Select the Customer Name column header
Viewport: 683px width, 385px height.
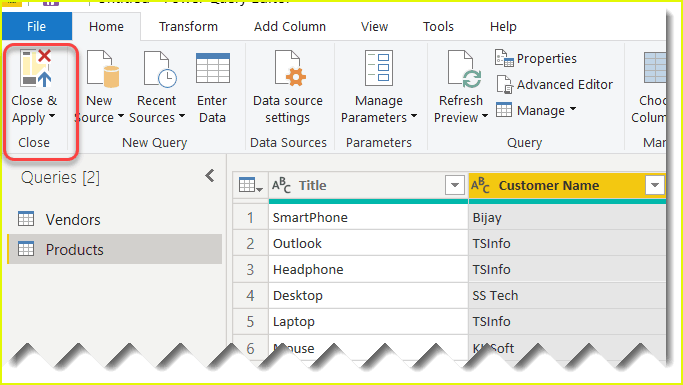coord(568,186)
